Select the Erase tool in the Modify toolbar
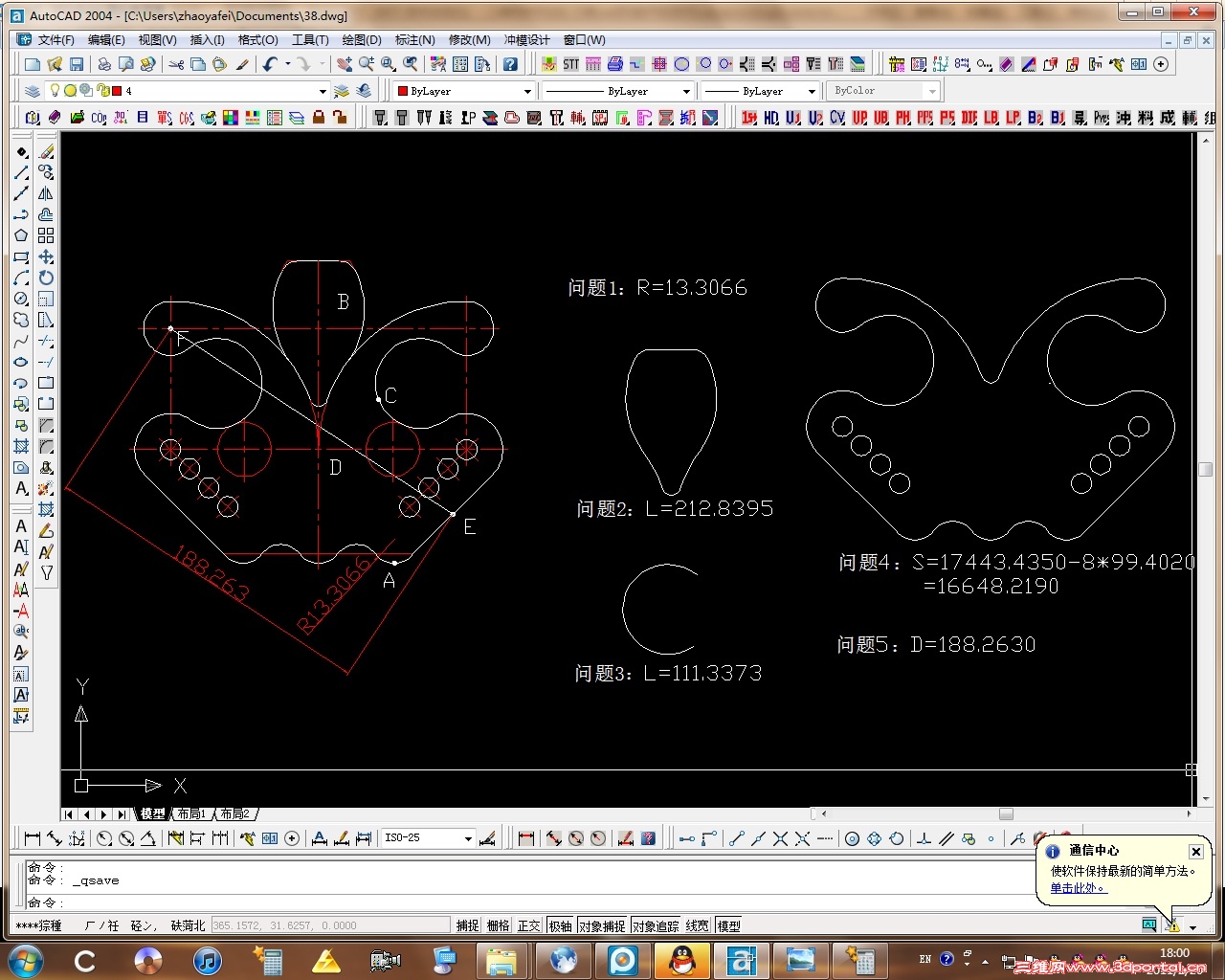The height and width of the screenshot is (980, 1225). [46, 151]
